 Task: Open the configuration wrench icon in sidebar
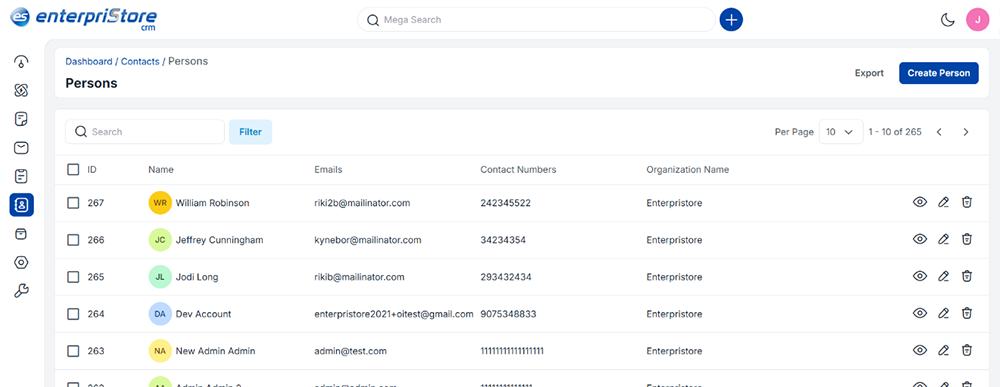pyautogui.click(x=21, y=291)
